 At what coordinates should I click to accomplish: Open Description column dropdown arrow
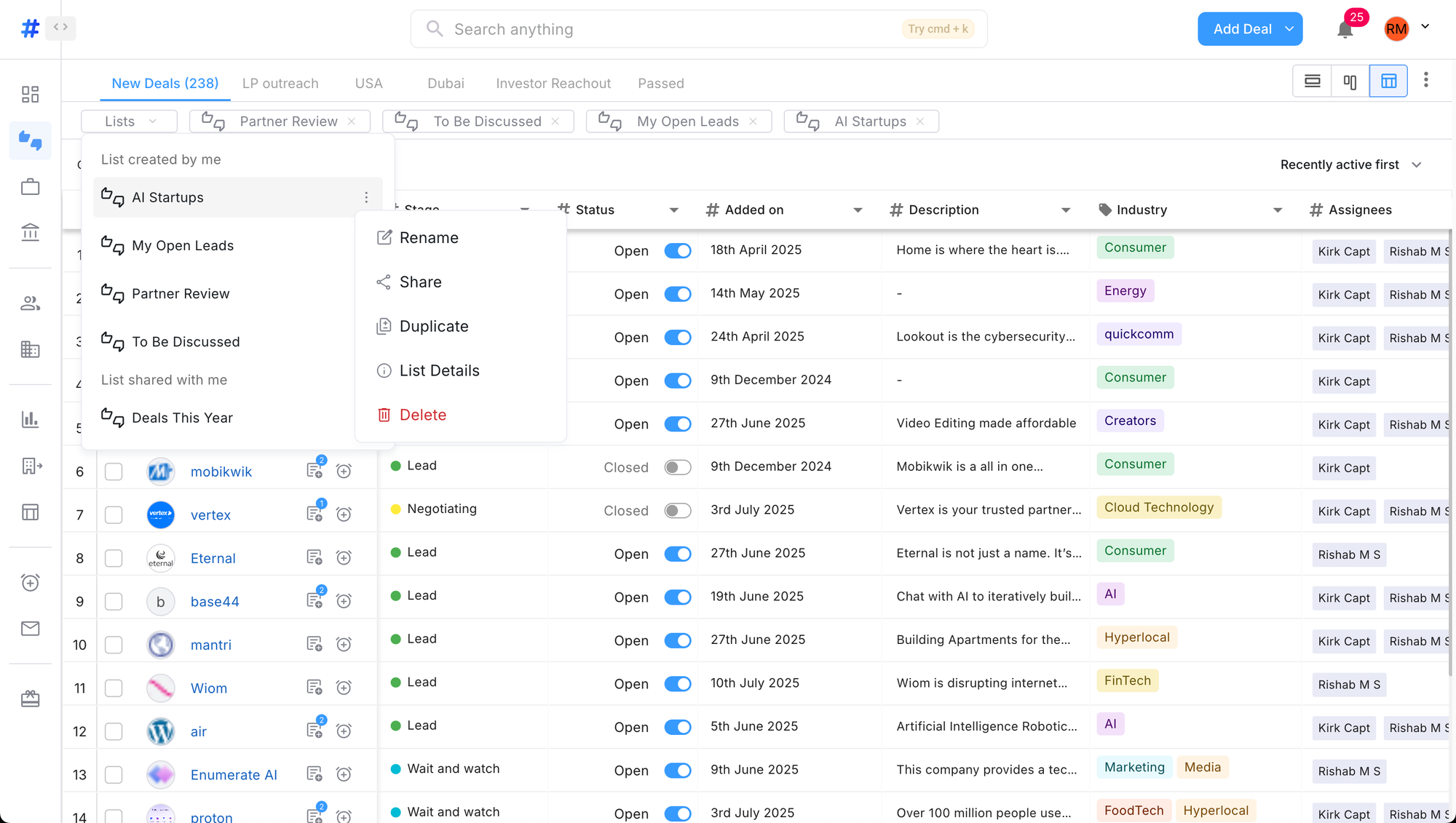click(1066, 210)
